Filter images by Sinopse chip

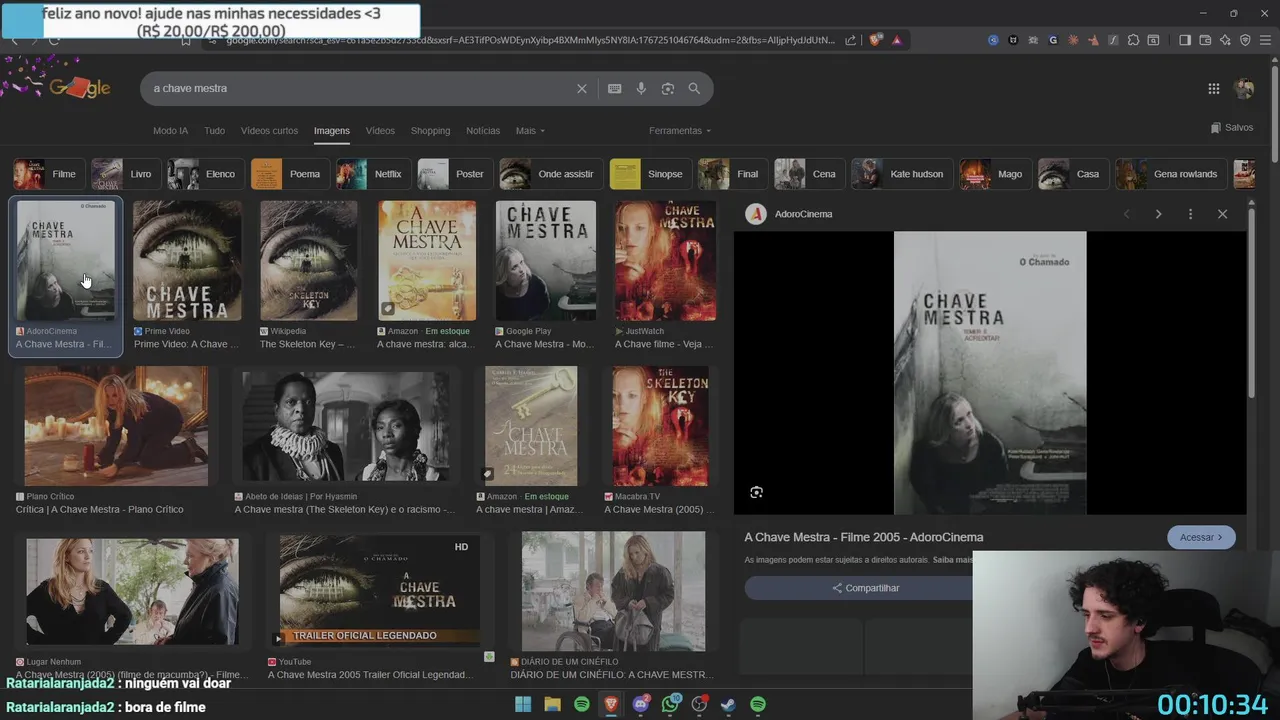649,174
